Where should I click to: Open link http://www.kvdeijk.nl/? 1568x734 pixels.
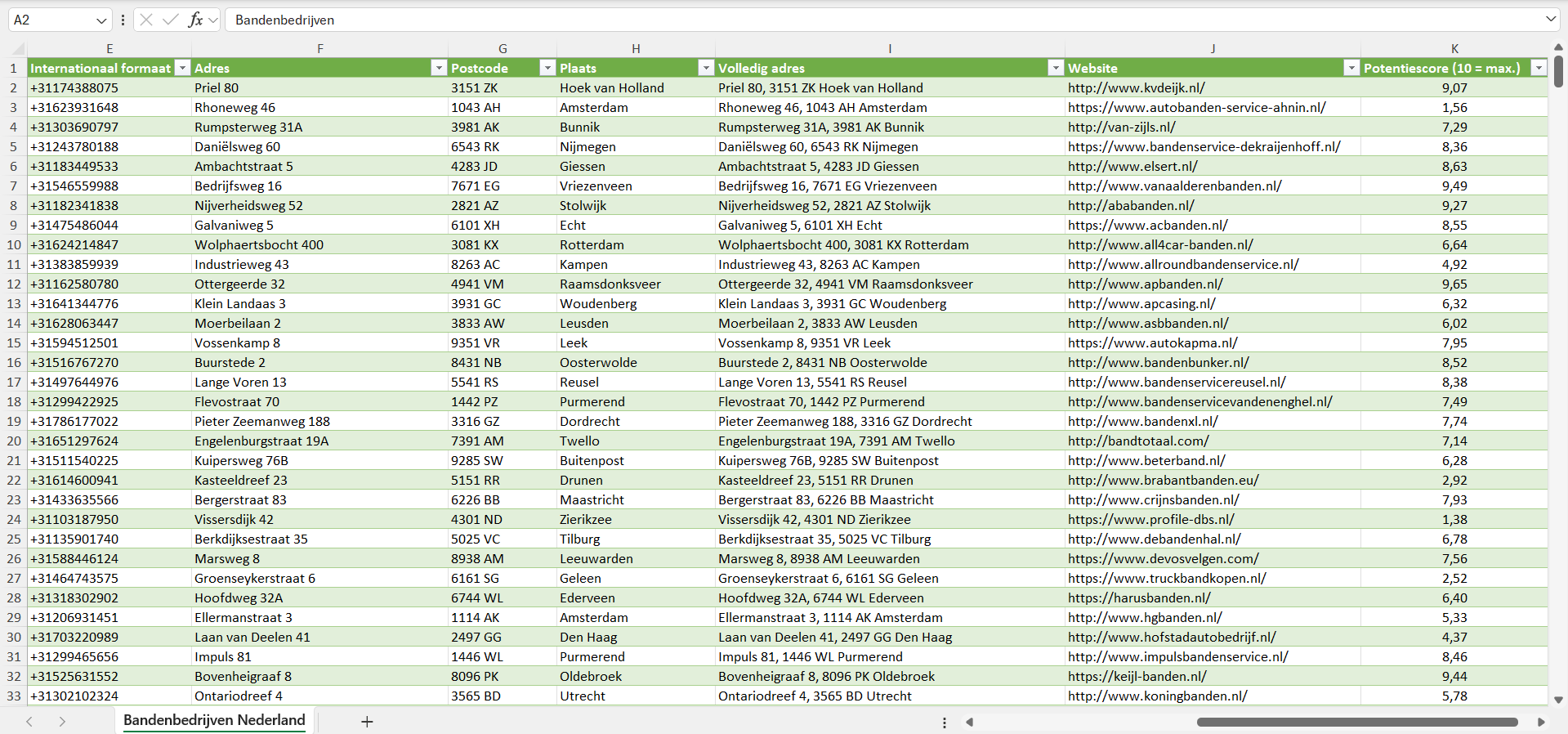(1136, 87)
